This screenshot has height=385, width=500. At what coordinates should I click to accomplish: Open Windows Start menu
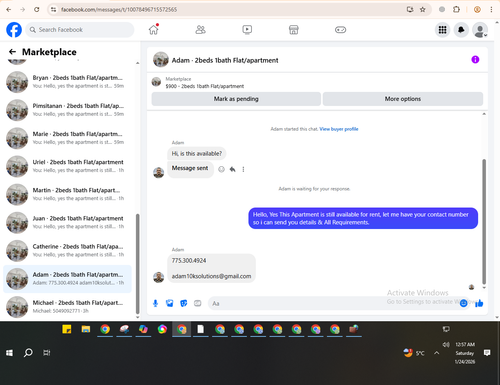(9, 353)
